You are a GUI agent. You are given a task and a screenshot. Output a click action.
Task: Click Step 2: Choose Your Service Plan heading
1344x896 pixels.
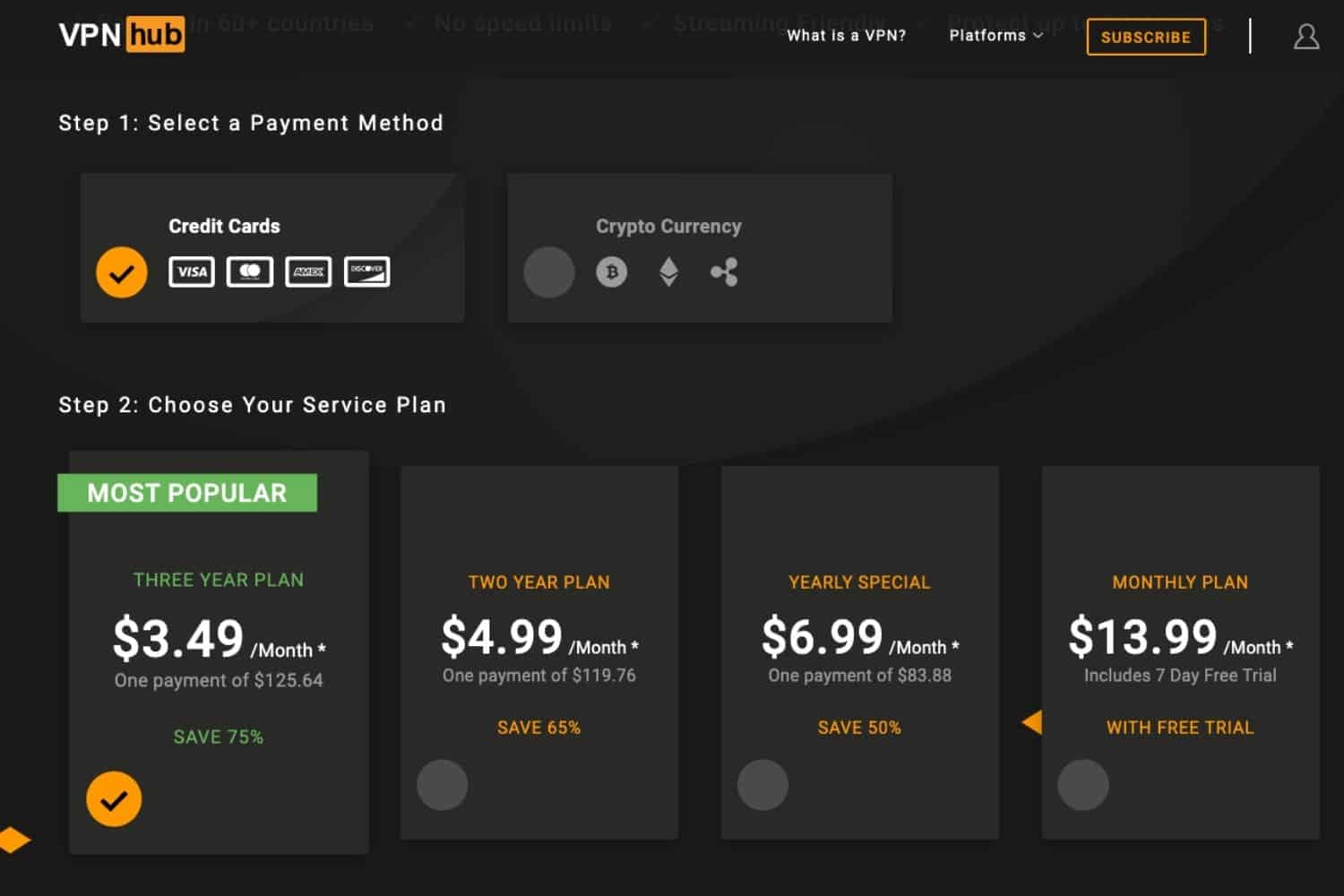[x=252, y=405]
